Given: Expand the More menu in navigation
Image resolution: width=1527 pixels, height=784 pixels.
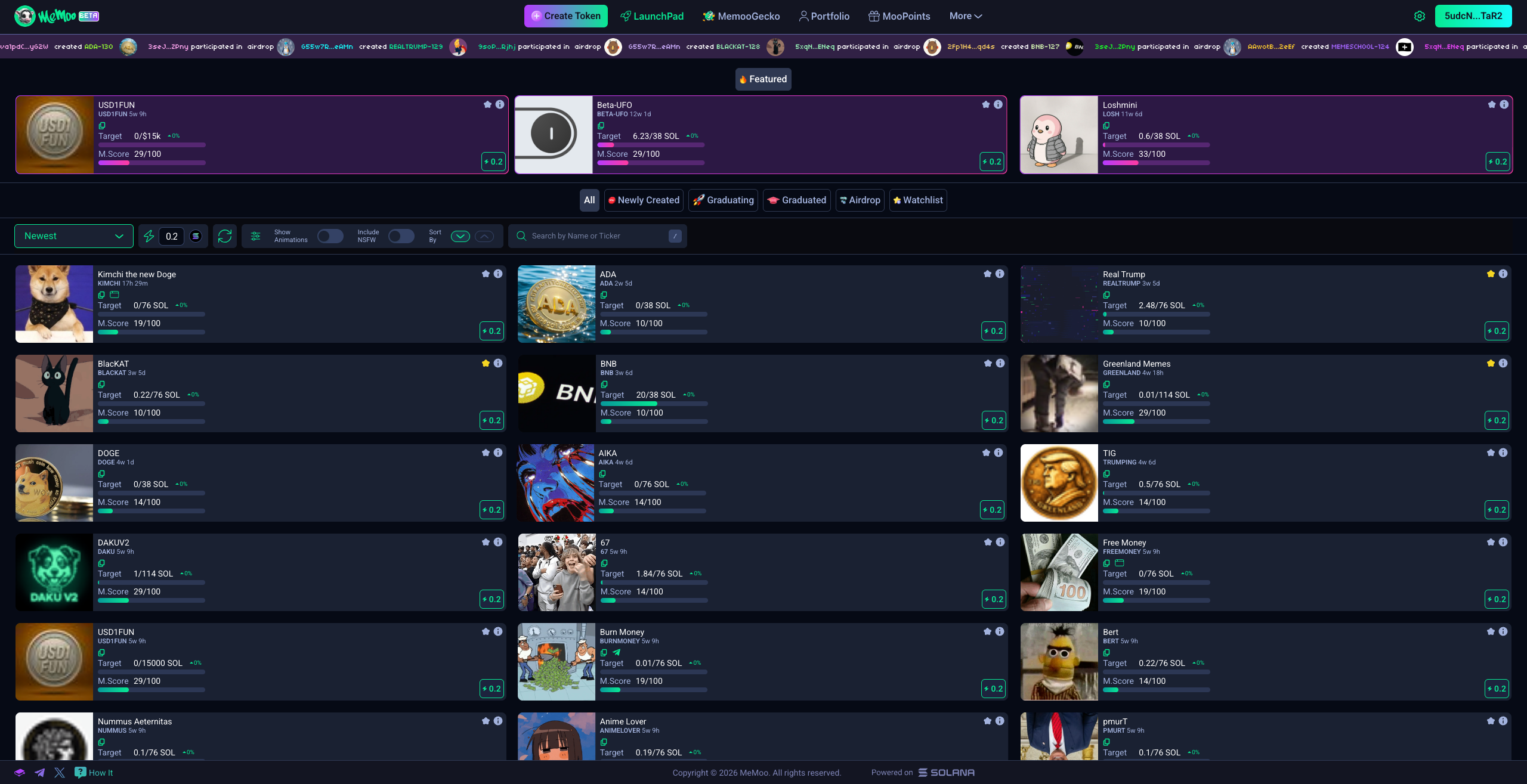Looking at the screenshot, I should pos(965,16).
